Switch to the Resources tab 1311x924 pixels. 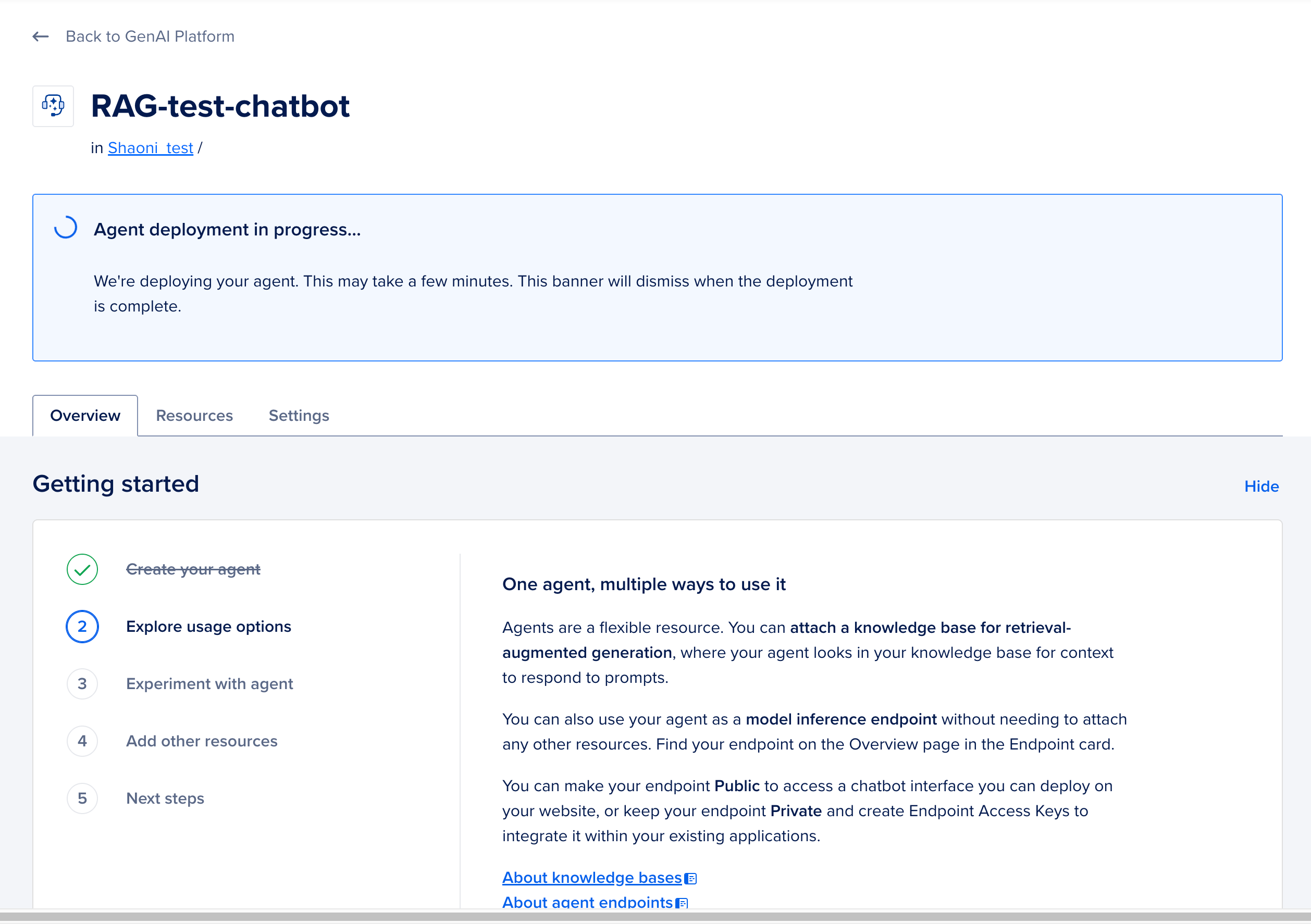[194, 416]
